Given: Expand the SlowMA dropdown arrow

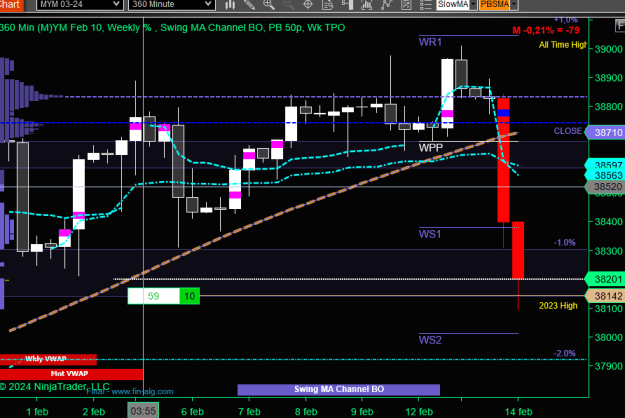Looking at the screenshot, I should pyautogui.click(x=473, y=4).
